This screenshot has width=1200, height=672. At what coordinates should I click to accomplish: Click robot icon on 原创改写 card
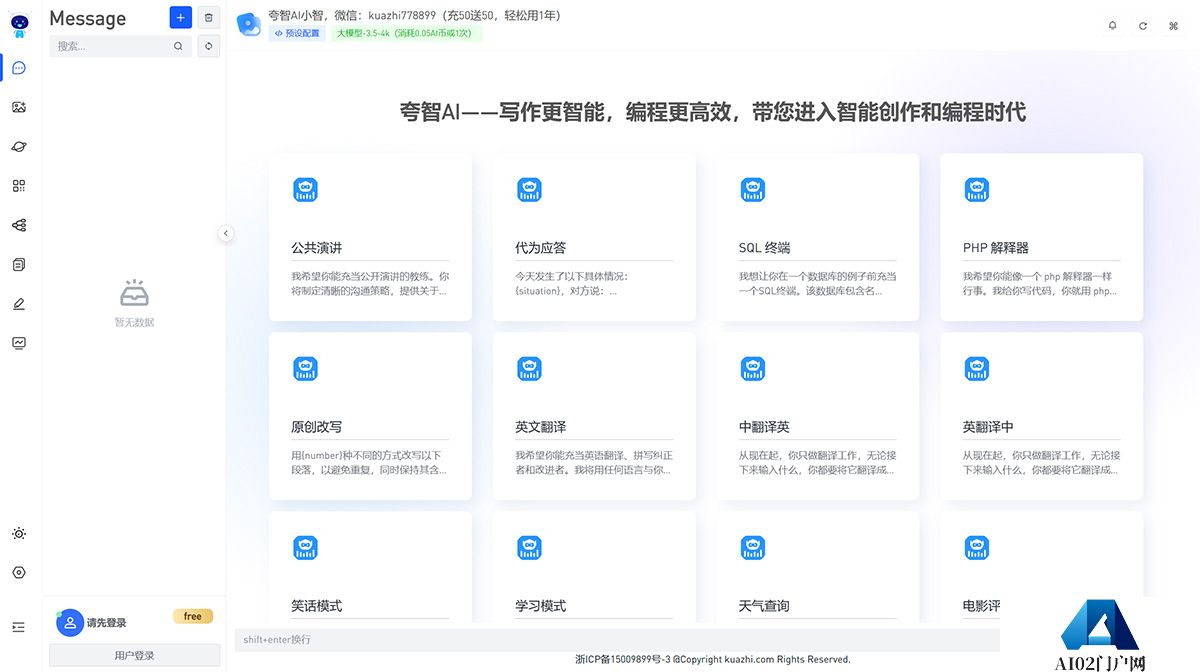click(305, 369)
